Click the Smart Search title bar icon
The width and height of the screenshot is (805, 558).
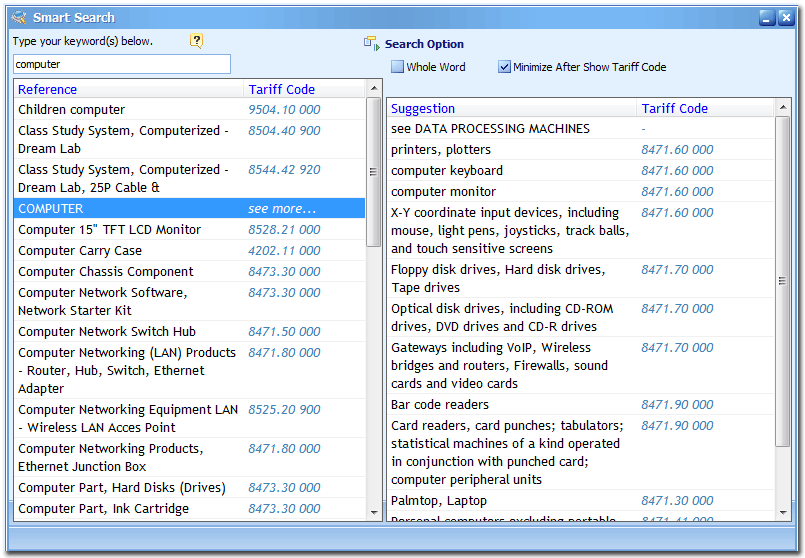pyautogui.click(x=18, y=17)
